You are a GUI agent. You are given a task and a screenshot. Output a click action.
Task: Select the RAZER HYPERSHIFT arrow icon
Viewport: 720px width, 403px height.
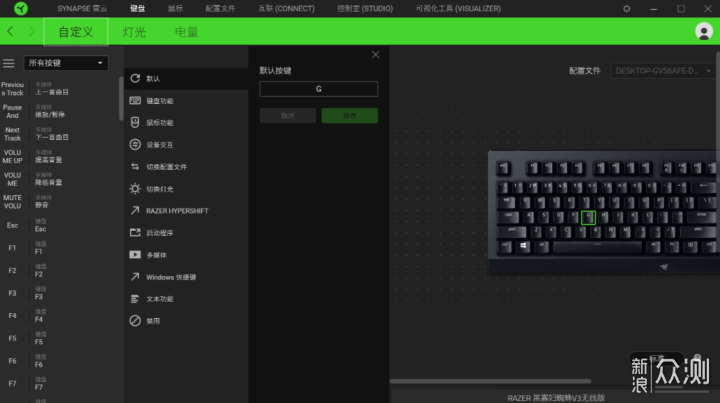[x=135, y=211]
